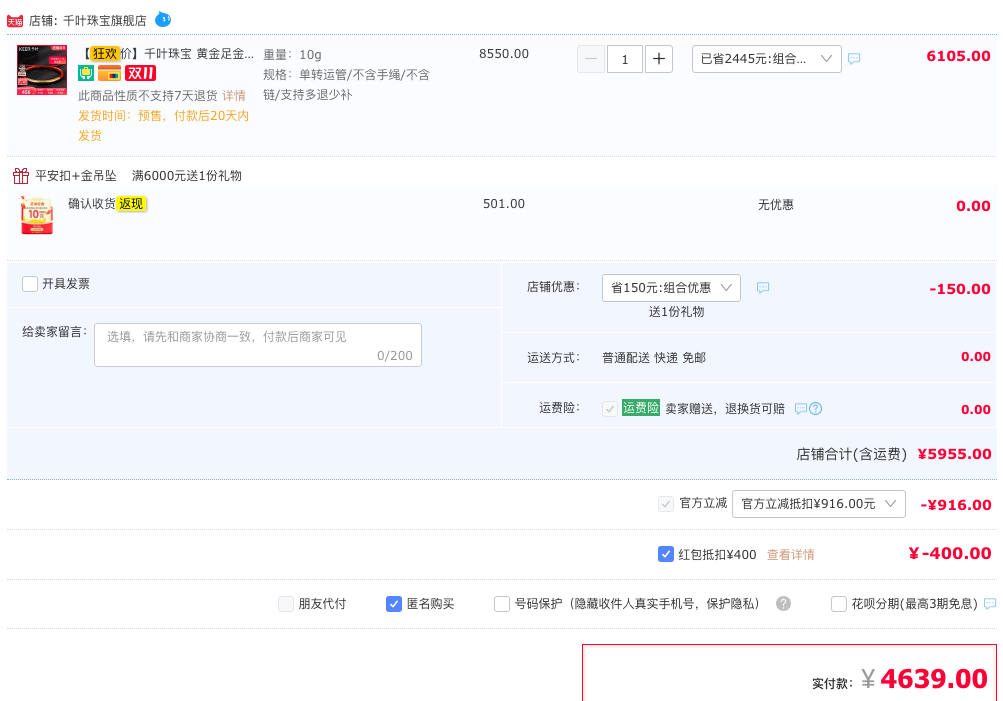Click the orange credit card badge icon
Viewport: 1003px width, 701px height.
click(109, 74)
